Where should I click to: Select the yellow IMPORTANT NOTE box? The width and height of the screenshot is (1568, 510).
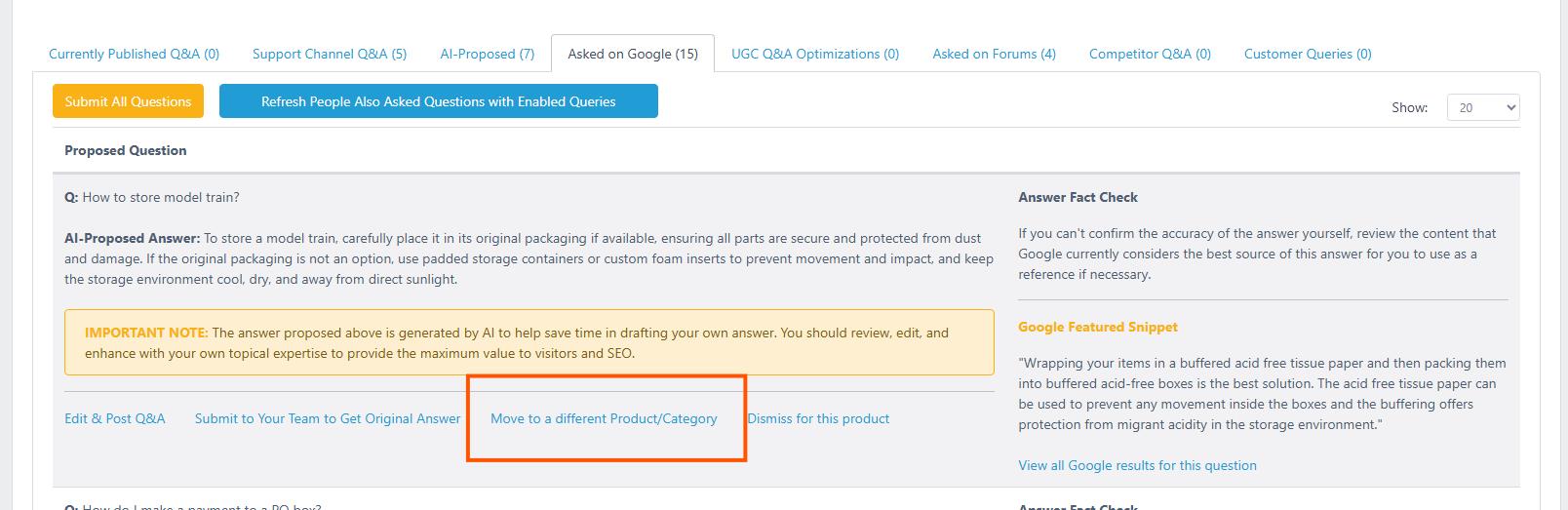coord(529,342)
